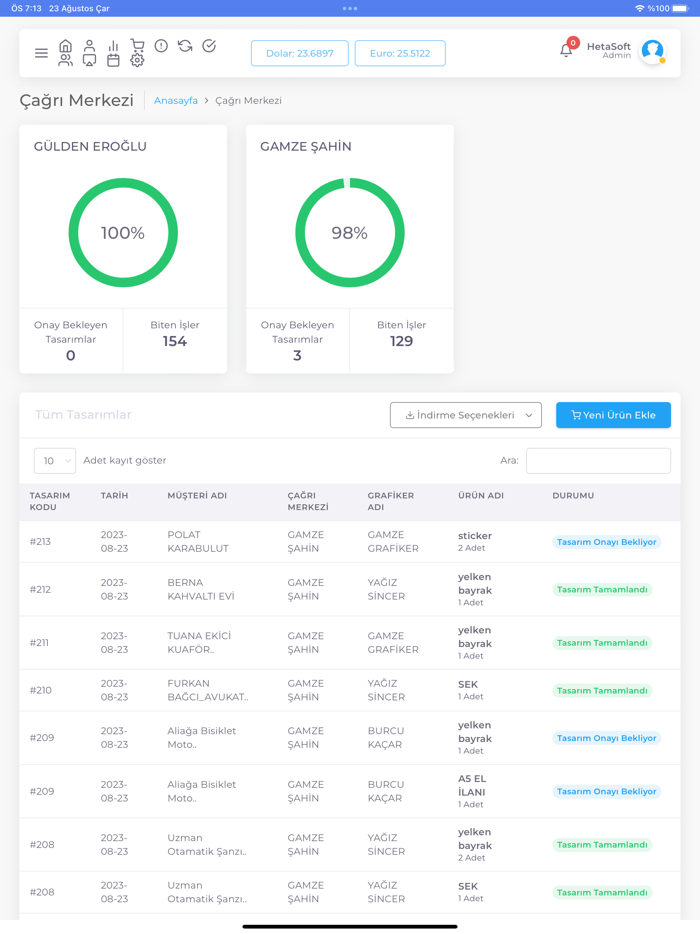Click design code #210
Viewport: 700px width, 934px height.
pos(41,690)
